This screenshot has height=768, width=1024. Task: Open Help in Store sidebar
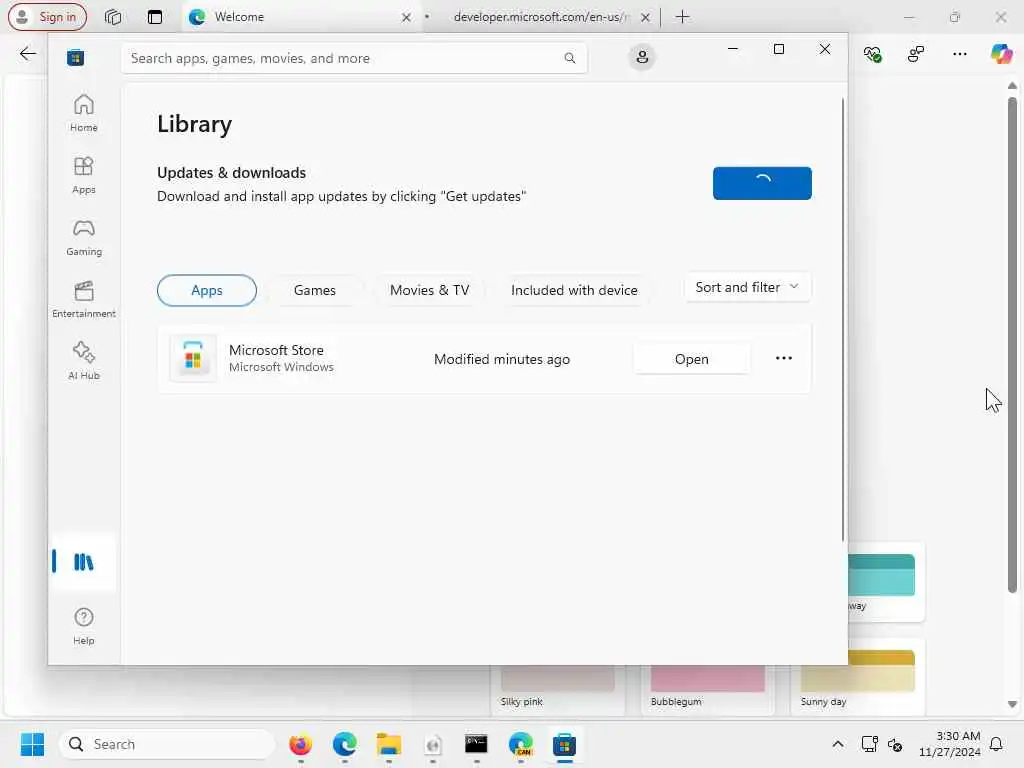[x=84, y=626]
